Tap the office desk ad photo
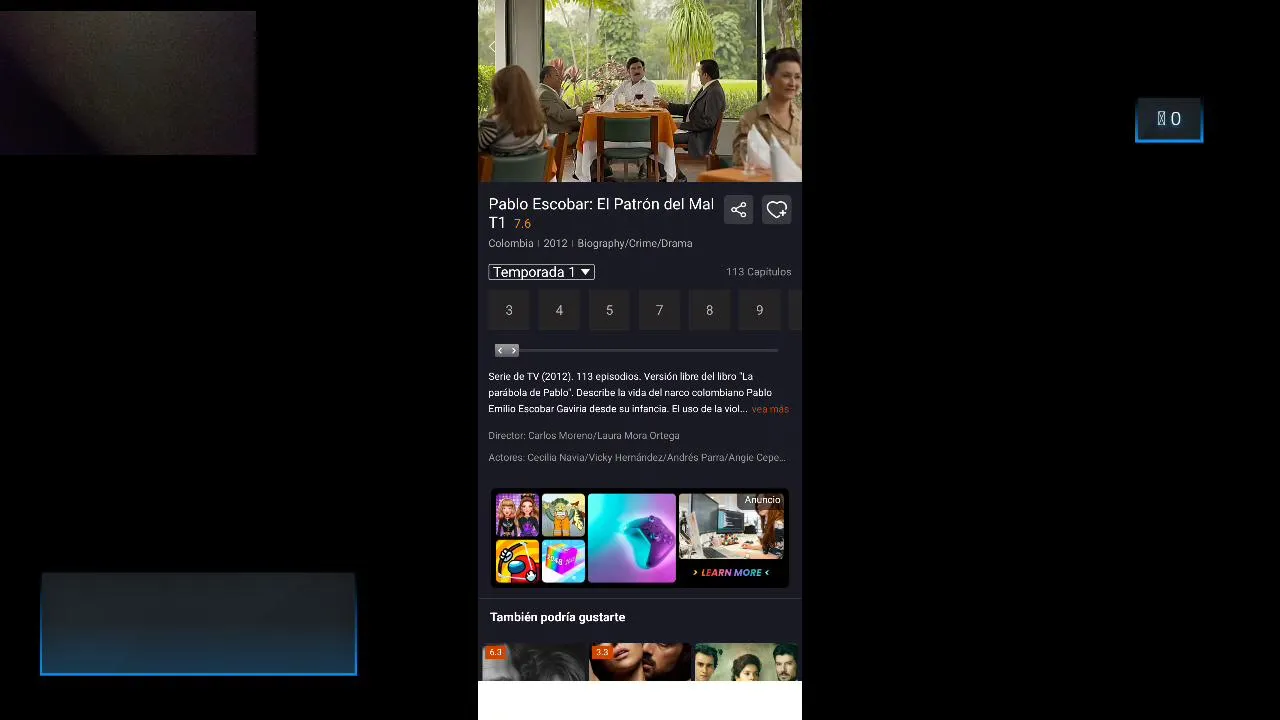1280x720 pixels. point(731,527)
